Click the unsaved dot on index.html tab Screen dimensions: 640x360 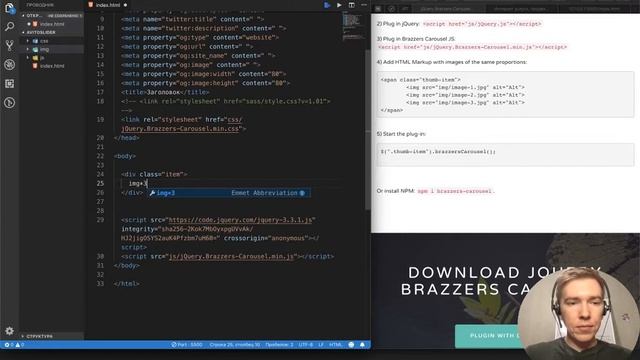point(125,5)
